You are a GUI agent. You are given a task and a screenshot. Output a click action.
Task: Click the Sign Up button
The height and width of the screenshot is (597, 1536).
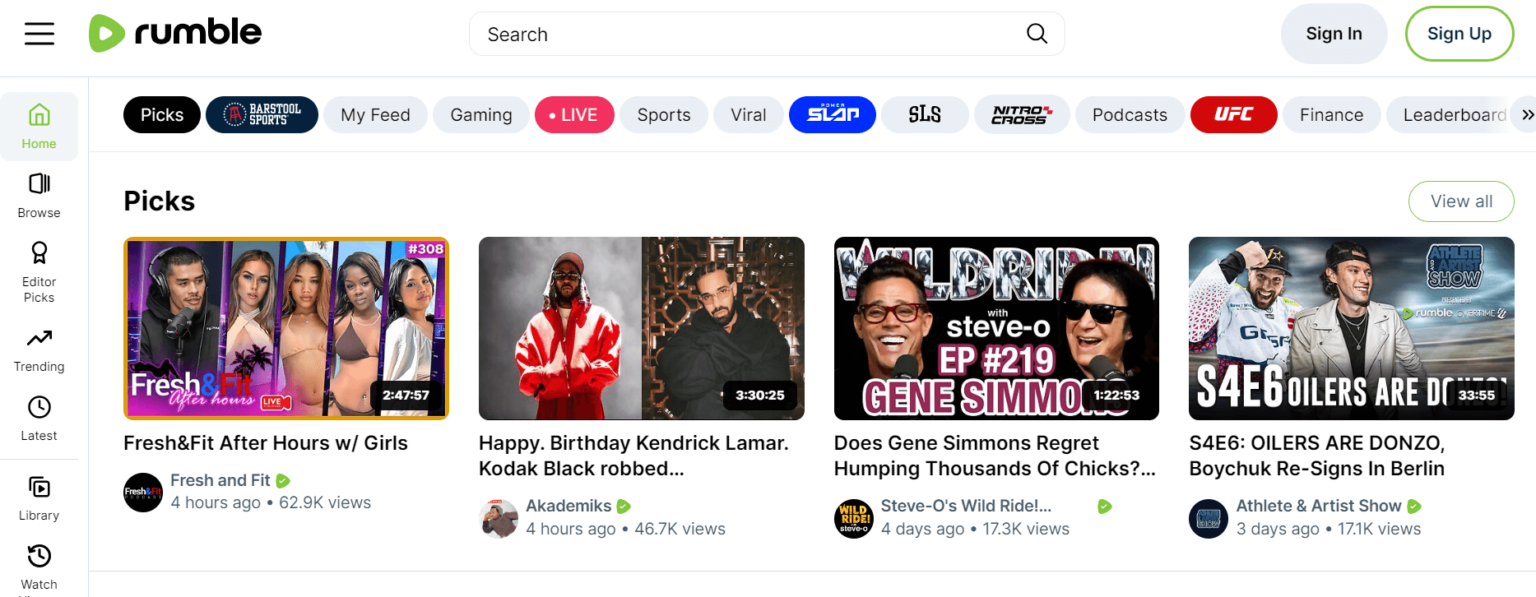(x=1459, y=33)
